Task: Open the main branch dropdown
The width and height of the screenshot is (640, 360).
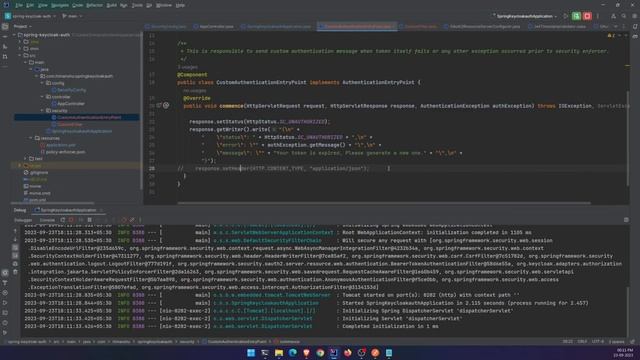Action: click(72, 16)
